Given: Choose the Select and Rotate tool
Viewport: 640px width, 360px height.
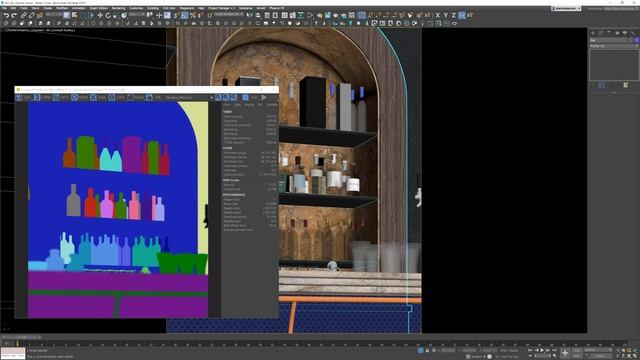Looking at the screenshot, I should (108, 15).
